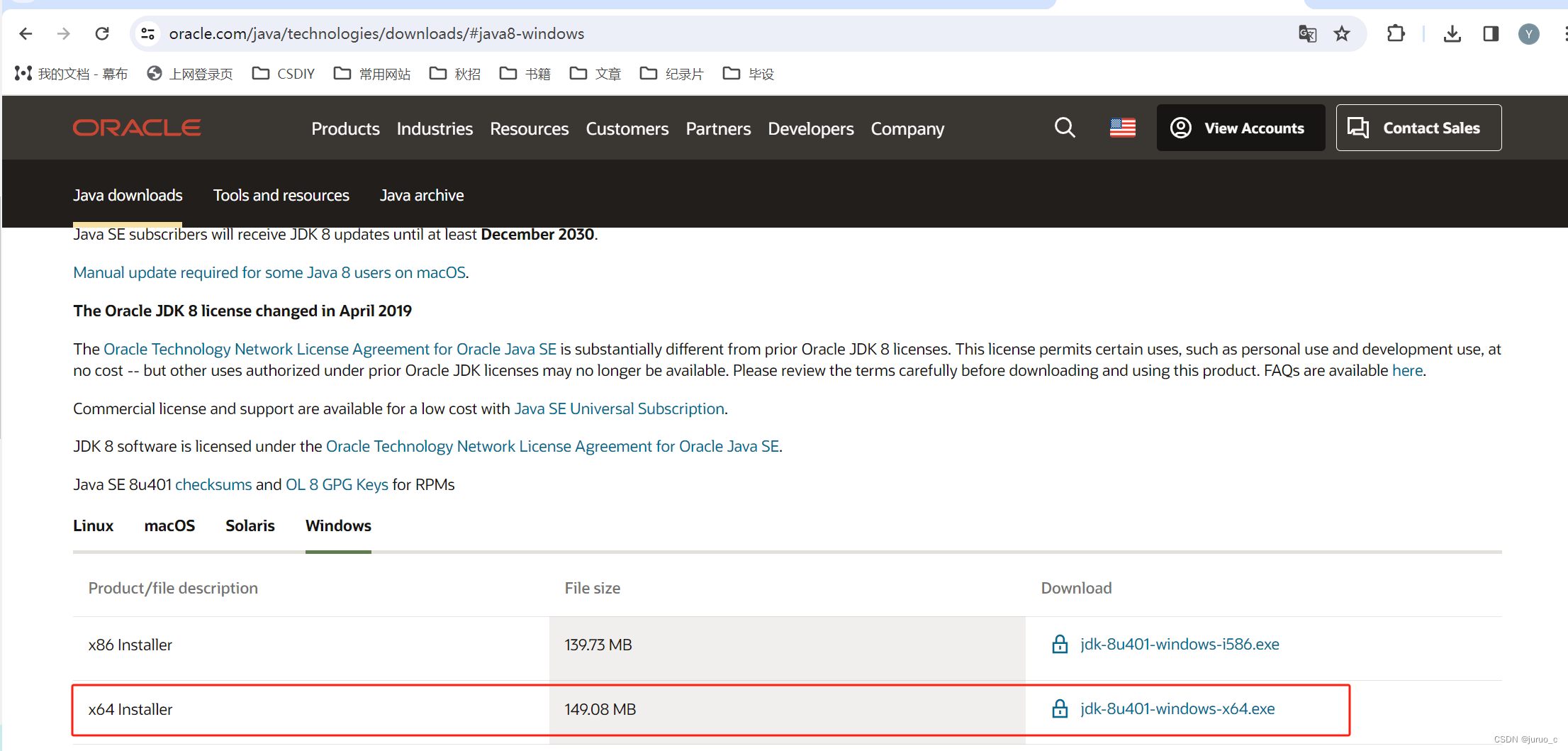Download jdk-8u401-windows-x64.exe
The height and width of the screenshot is (751, 1568).
click(x=1177, y=708)
